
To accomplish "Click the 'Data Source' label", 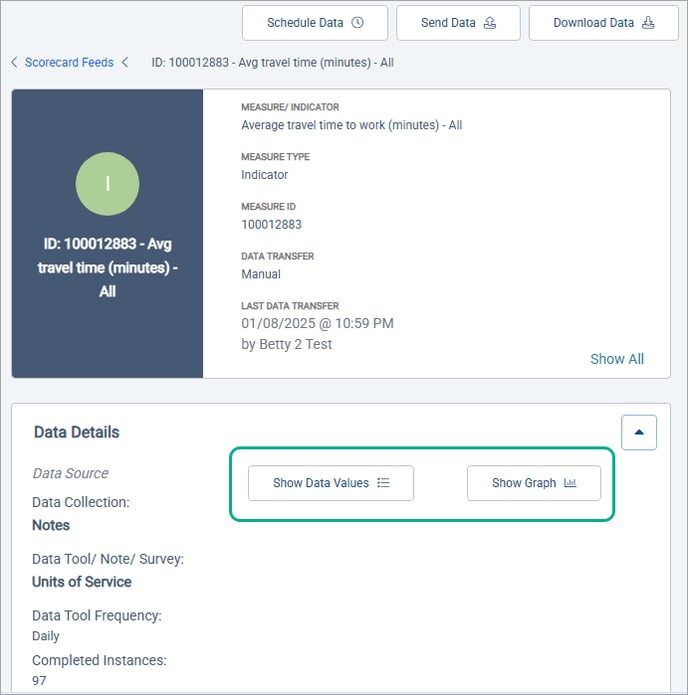I will click(70, 473).
